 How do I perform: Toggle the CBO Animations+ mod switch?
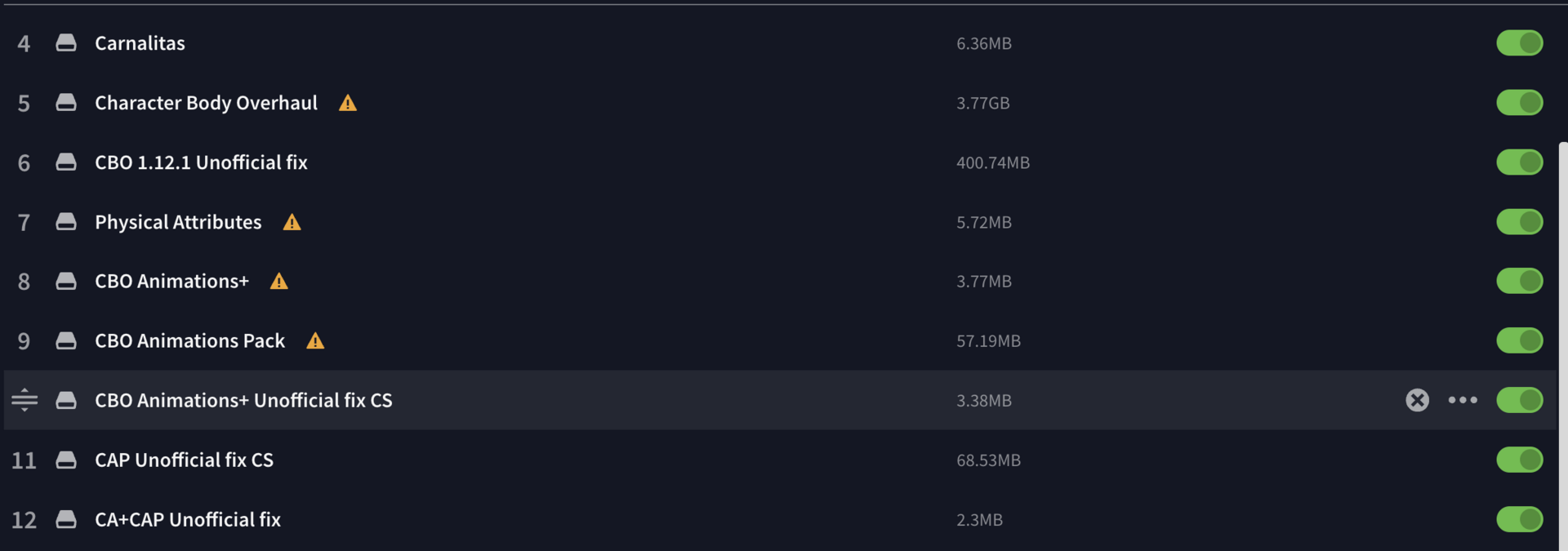coord(1519,282)
